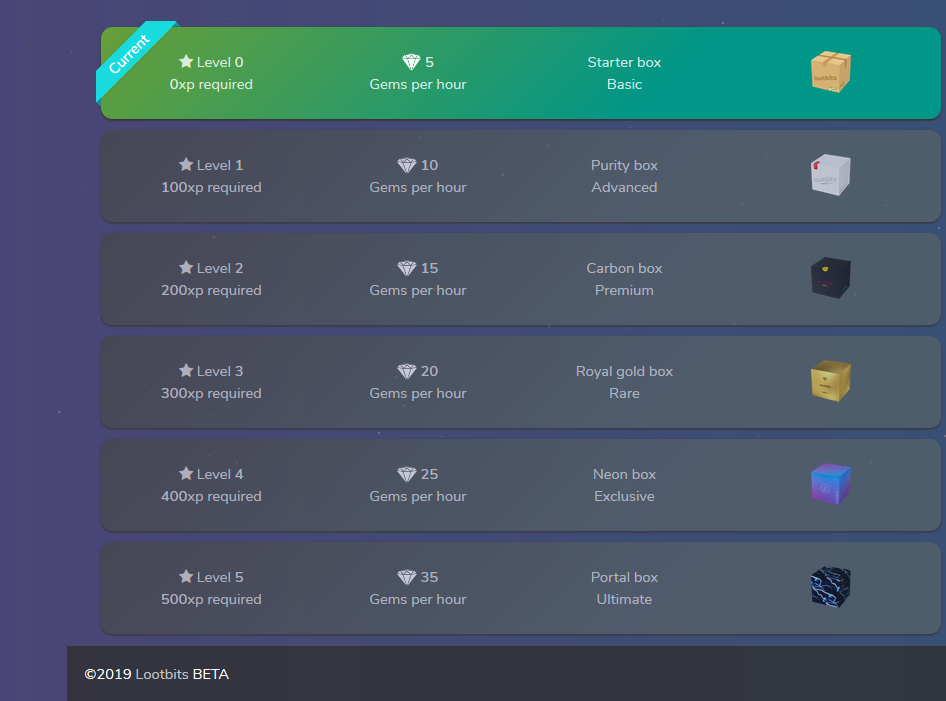Screen dimensions: 946x701
Task: Click the gem icon on the Neon box row
Action: click(406, 473)
